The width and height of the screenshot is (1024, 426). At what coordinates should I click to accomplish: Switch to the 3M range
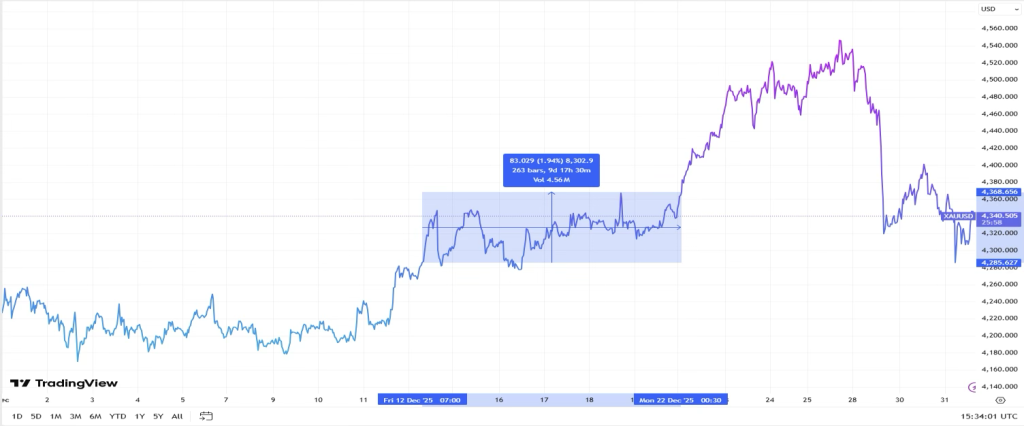tap(75, 415)
